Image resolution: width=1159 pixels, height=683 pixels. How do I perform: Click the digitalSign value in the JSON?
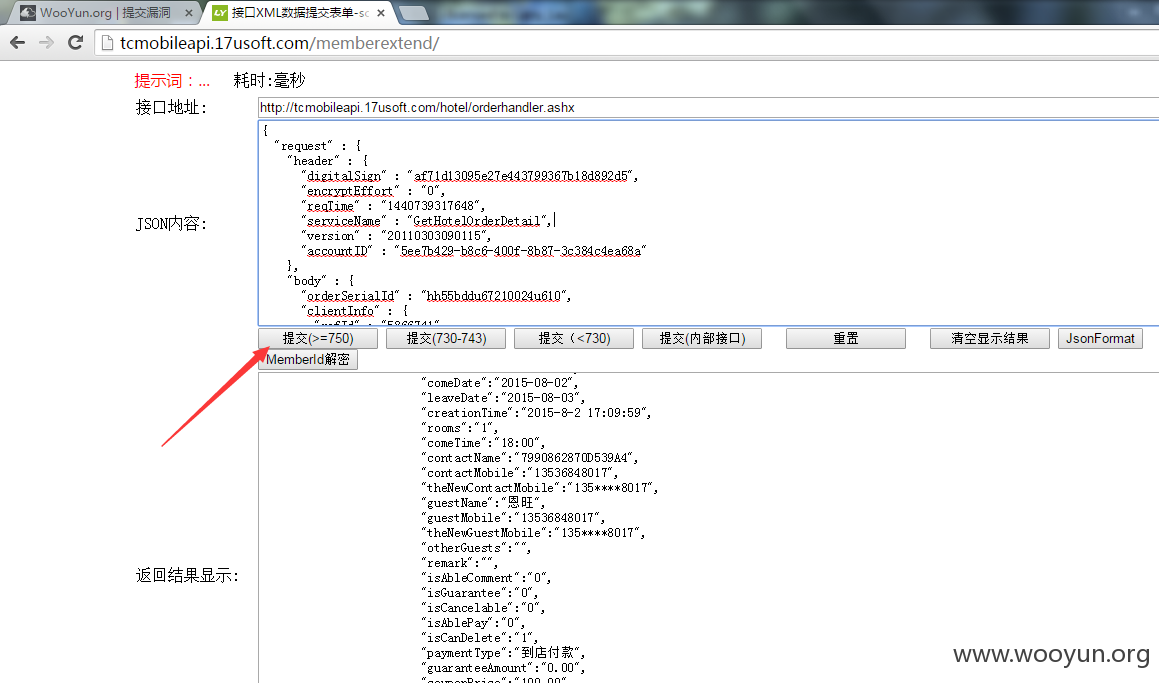pos(521,176)
